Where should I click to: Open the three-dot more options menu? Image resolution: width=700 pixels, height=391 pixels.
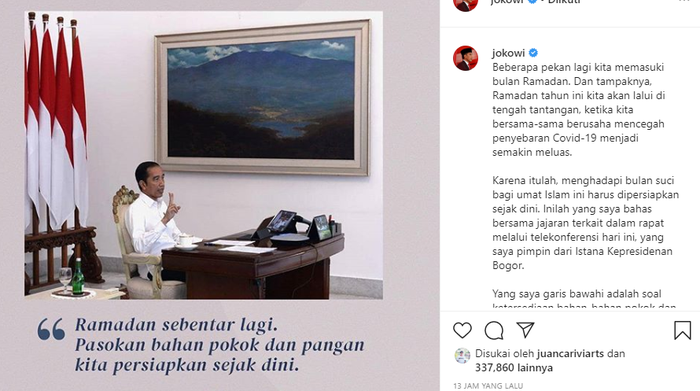pyautogui.click(x=683, y=1)
